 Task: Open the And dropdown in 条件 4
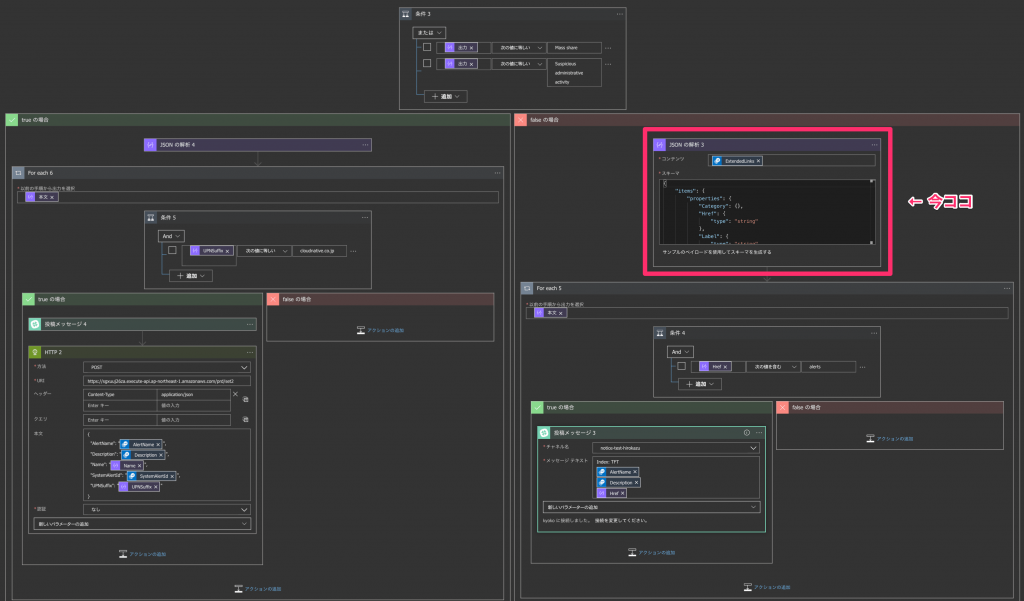click(680, 351)
